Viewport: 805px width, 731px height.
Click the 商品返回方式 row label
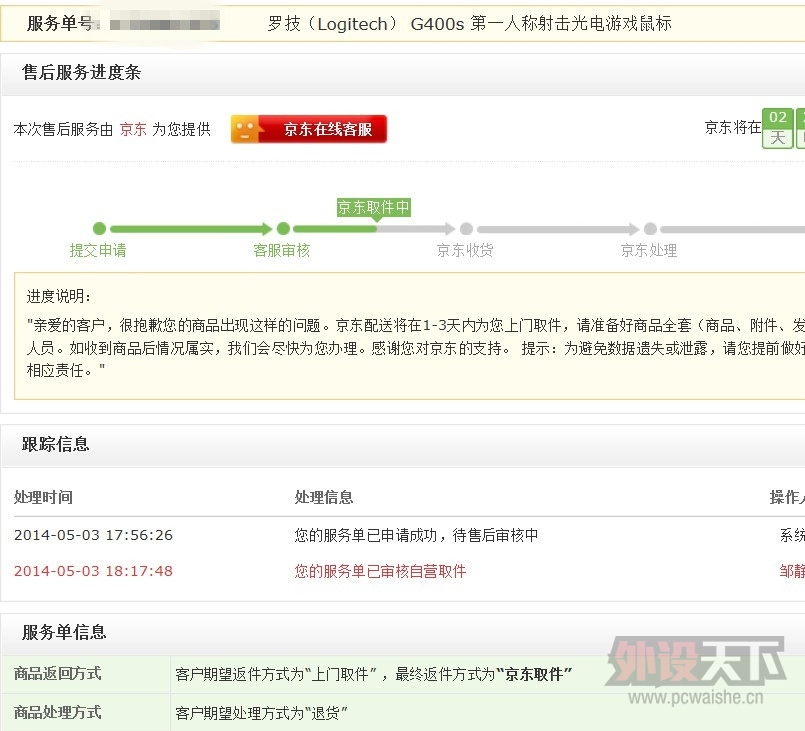point(58,674)
